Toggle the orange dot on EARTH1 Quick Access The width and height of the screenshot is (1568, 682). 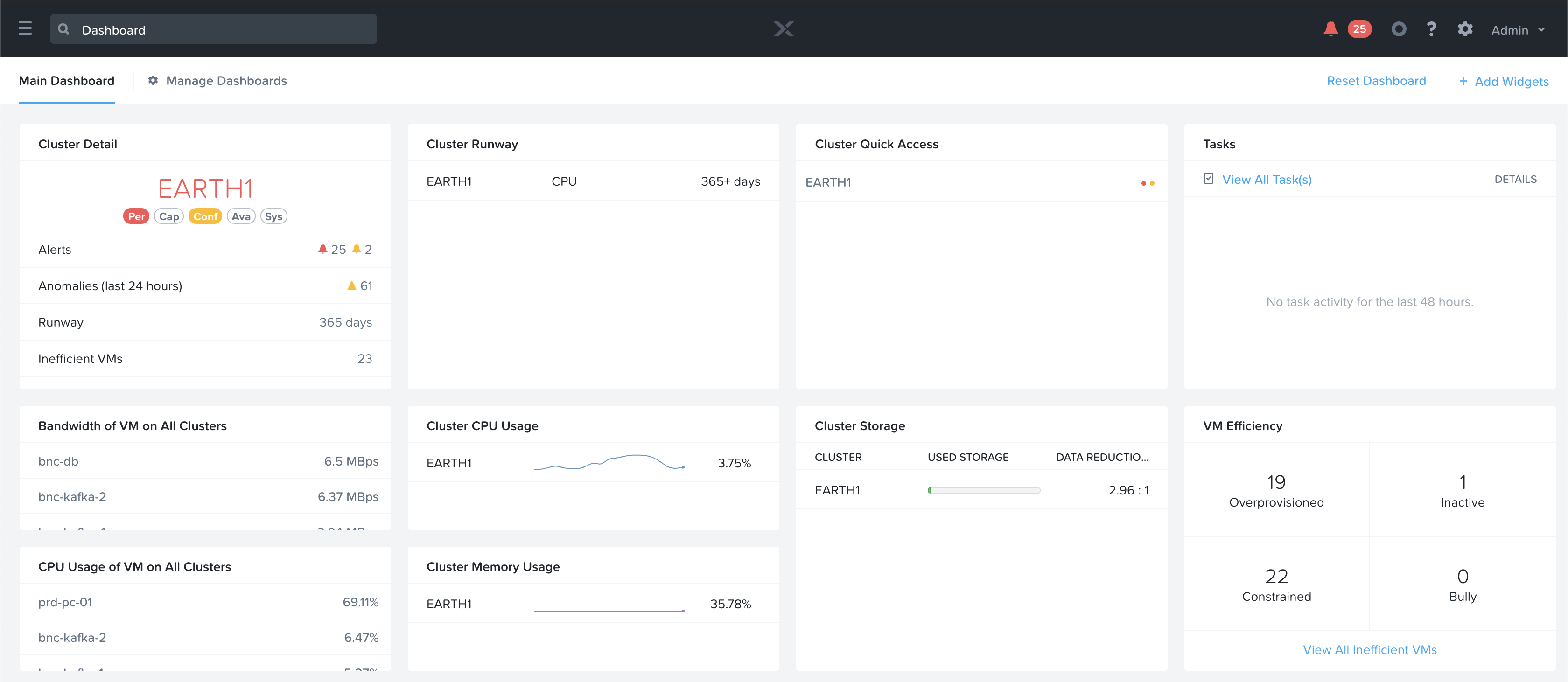(1152, 183)
